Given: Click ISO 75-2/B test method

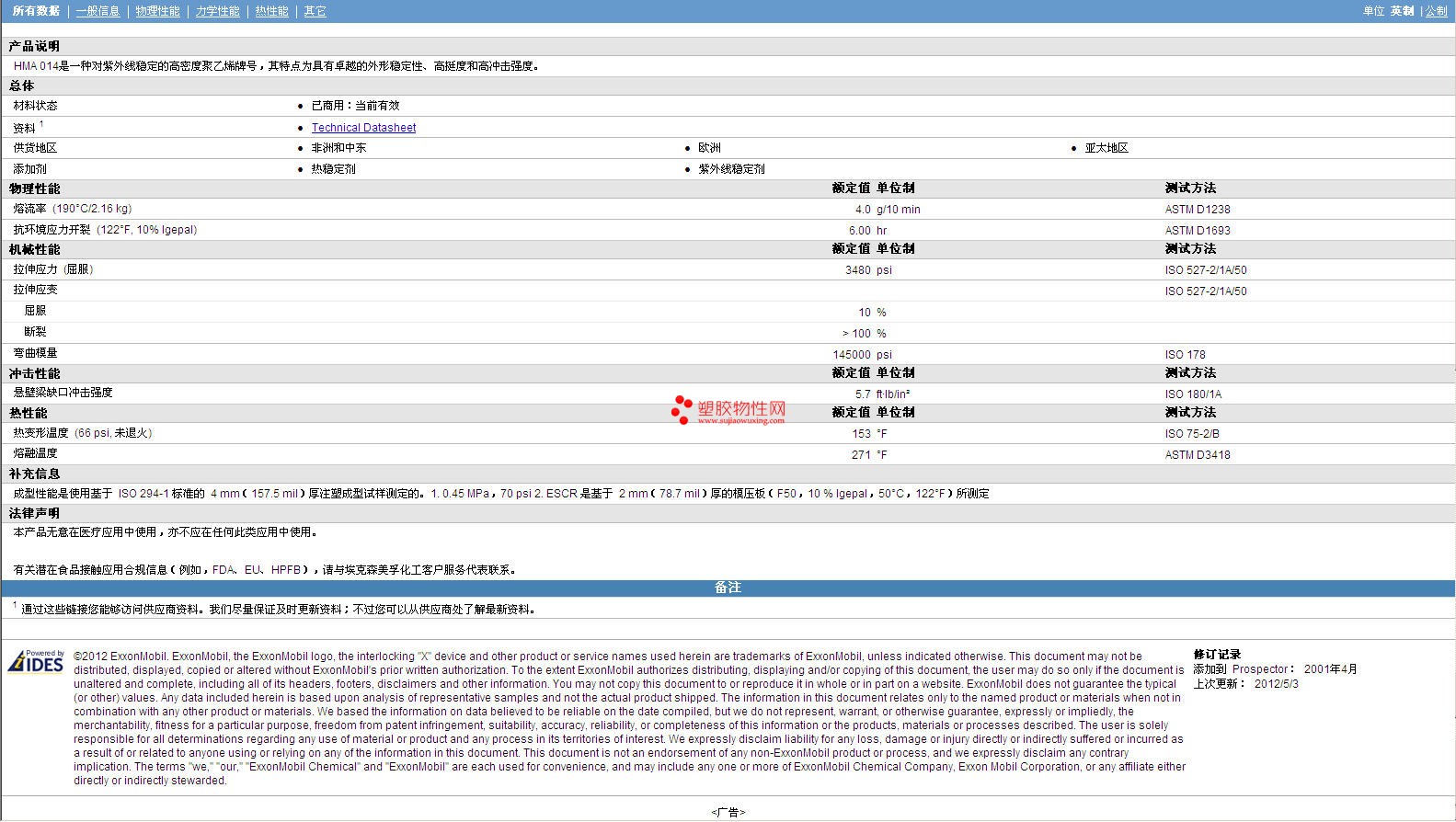Looking at the screenshot, I should click(x=1192, y=434).
